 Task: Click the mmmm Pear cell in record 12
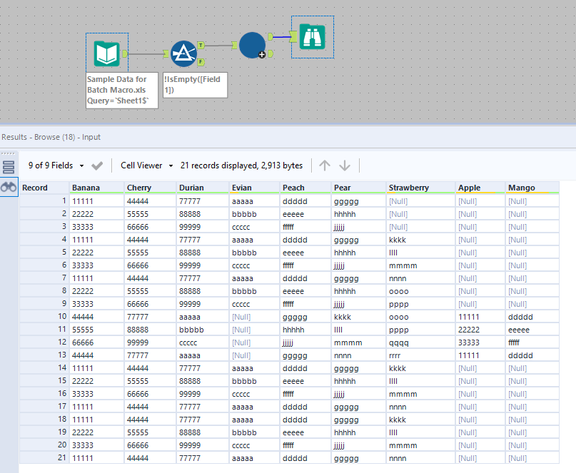point(359,343)
